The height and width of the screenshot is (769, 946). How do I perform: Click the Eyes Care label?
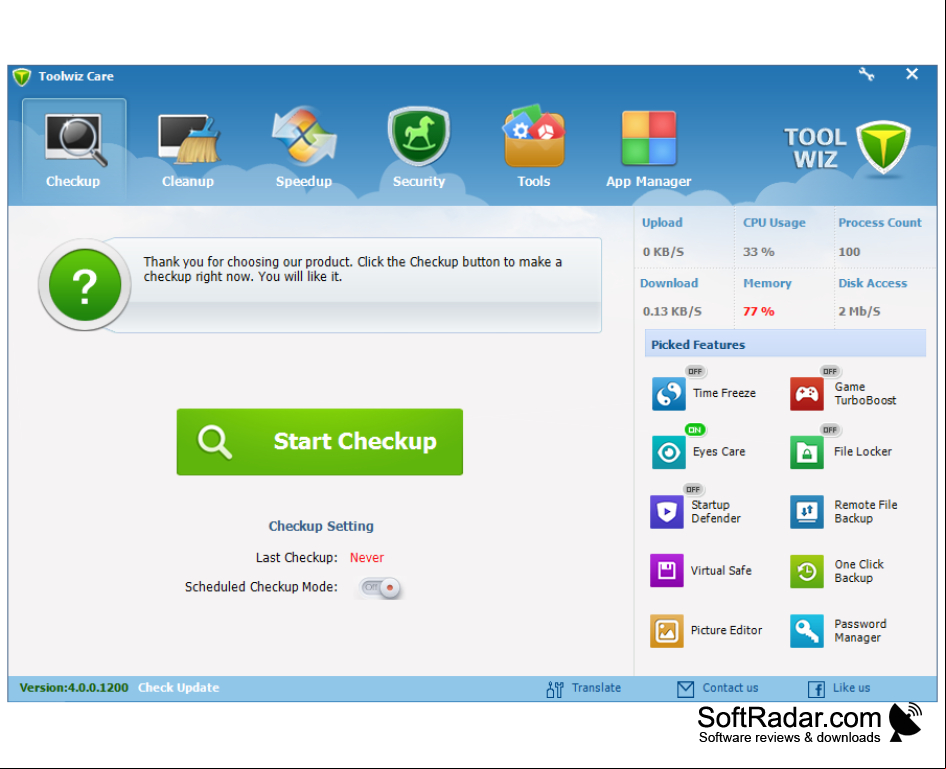point(719,452)
